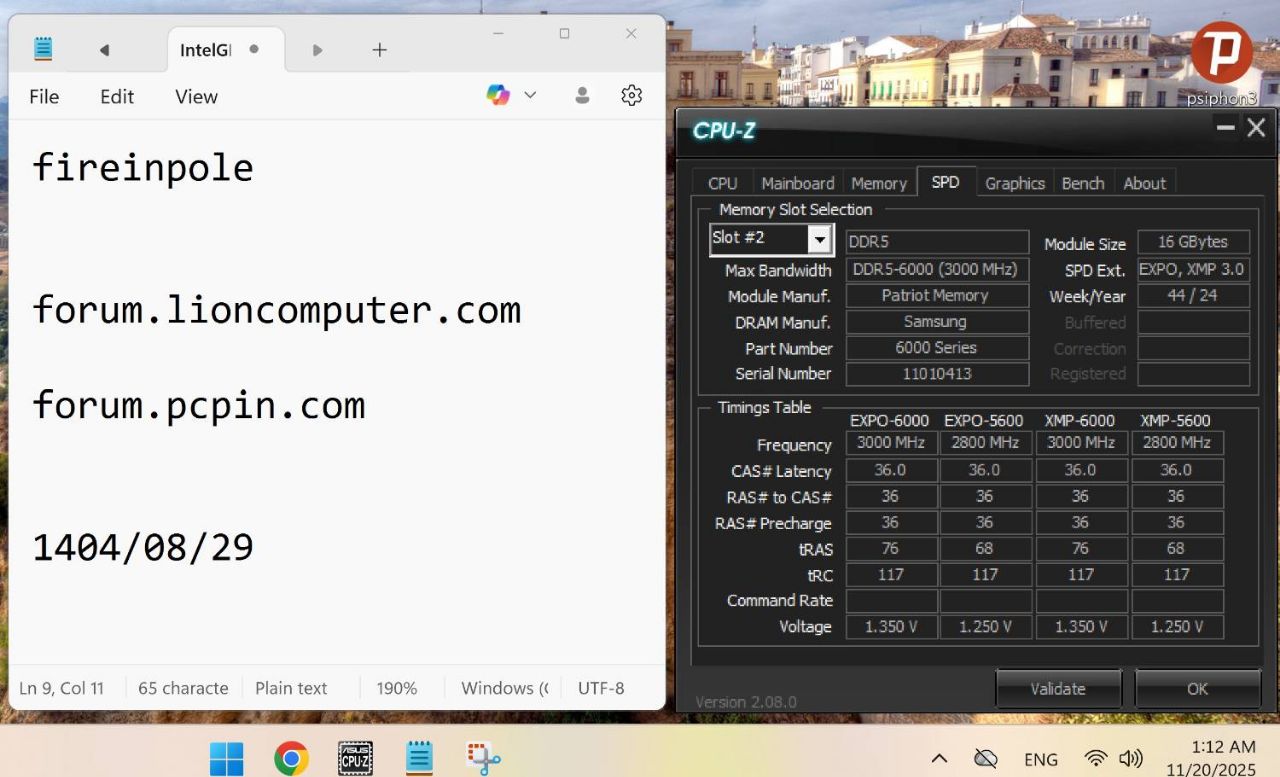Viewport: 1280px width, 777px height.
Task: Open Snipping Tool from the taskbar
Action: [x=483, y=759]
